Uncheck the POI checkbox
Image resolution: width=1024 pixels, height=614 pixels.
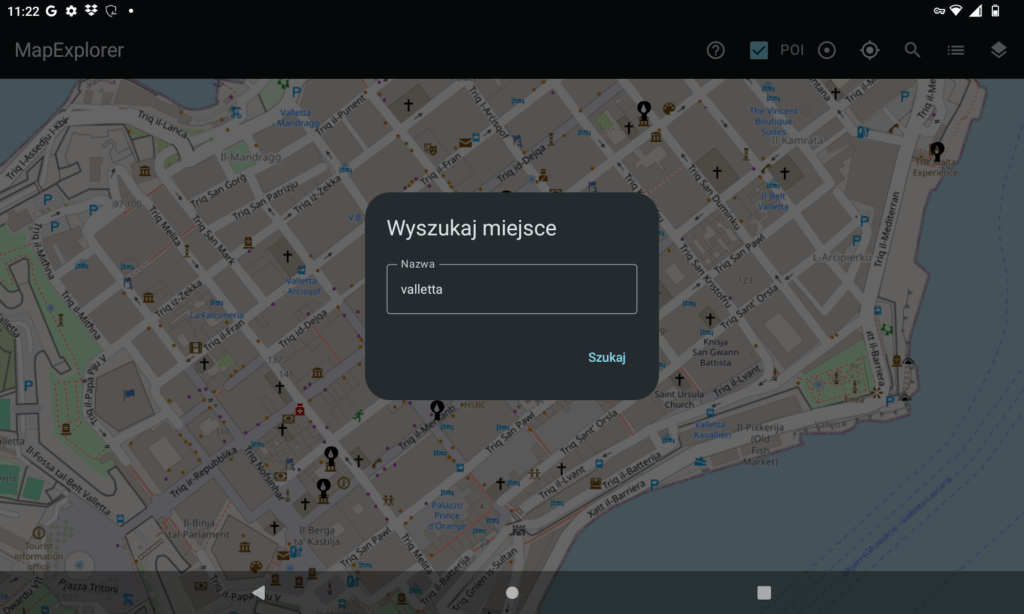pyautogui.click(x=759, y=50)
